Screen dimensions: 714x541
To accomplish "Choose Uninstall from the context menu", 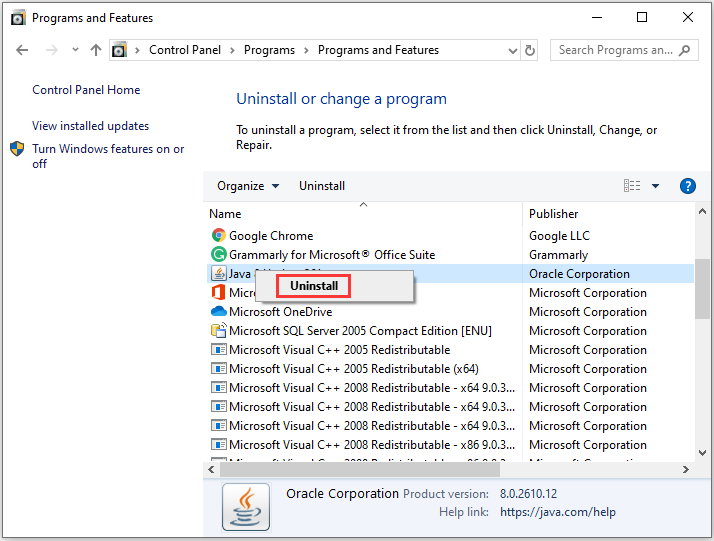I will coord(314,286).
